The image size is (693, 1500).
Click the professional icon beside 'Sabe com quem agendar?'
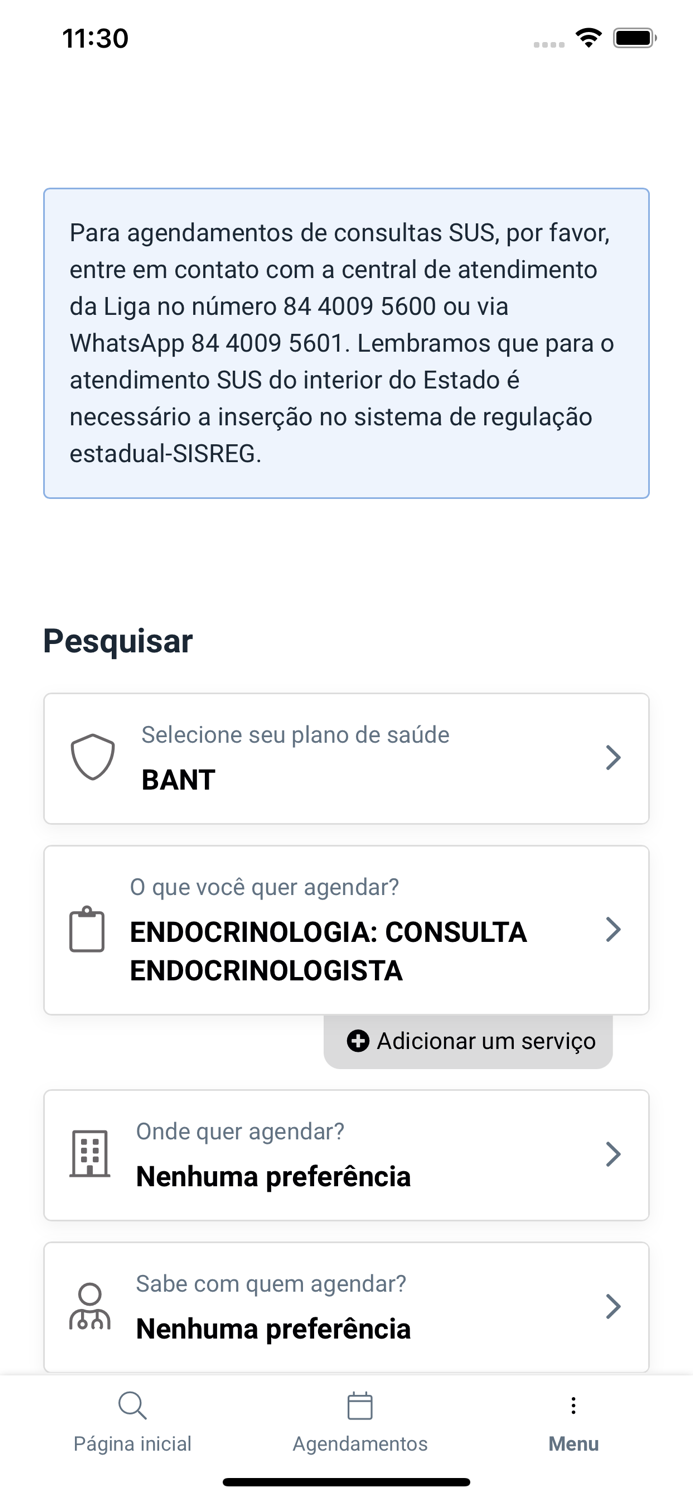89,1305
